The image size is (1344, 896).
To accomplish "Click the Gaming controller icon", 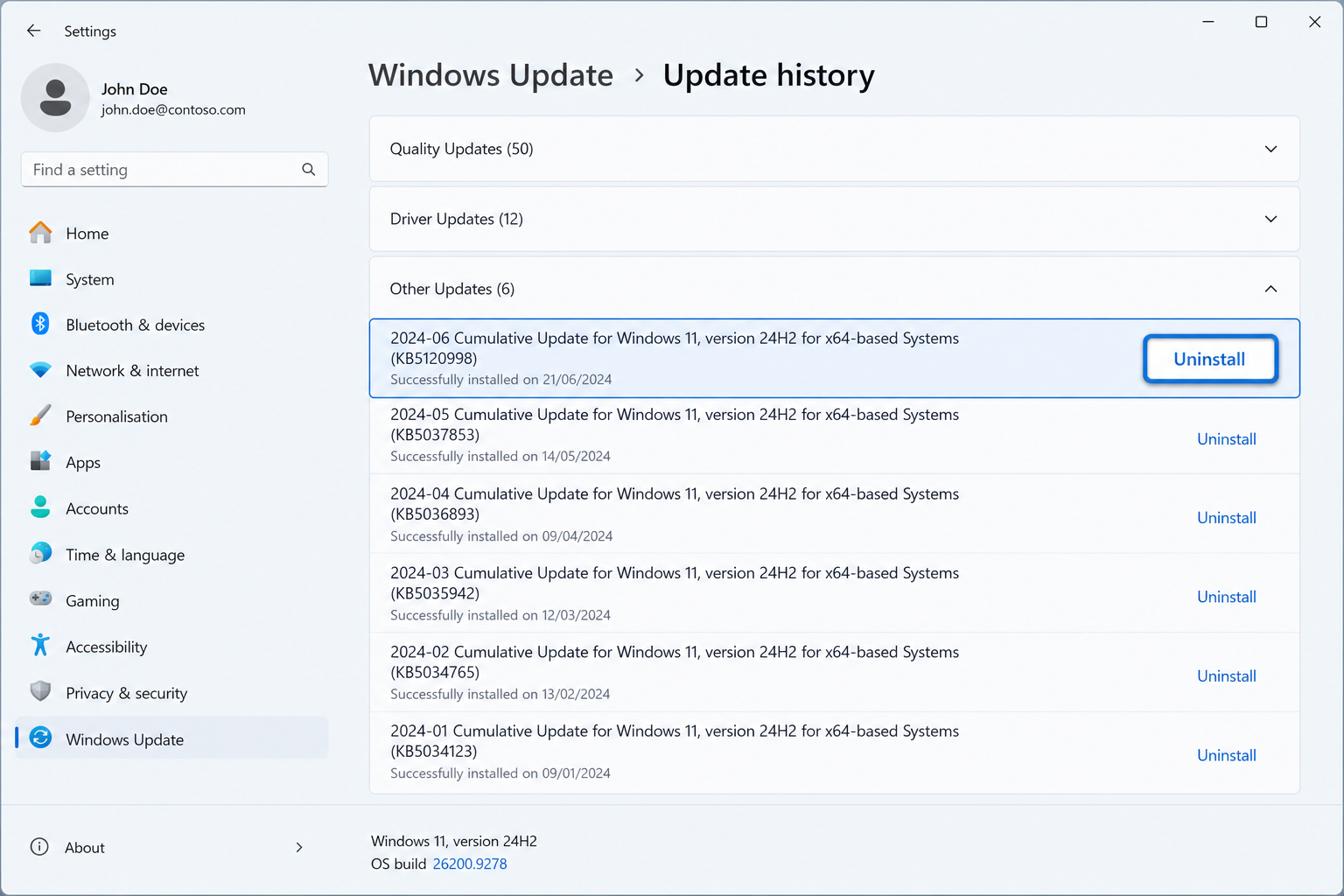I will (x=40, y=598).
